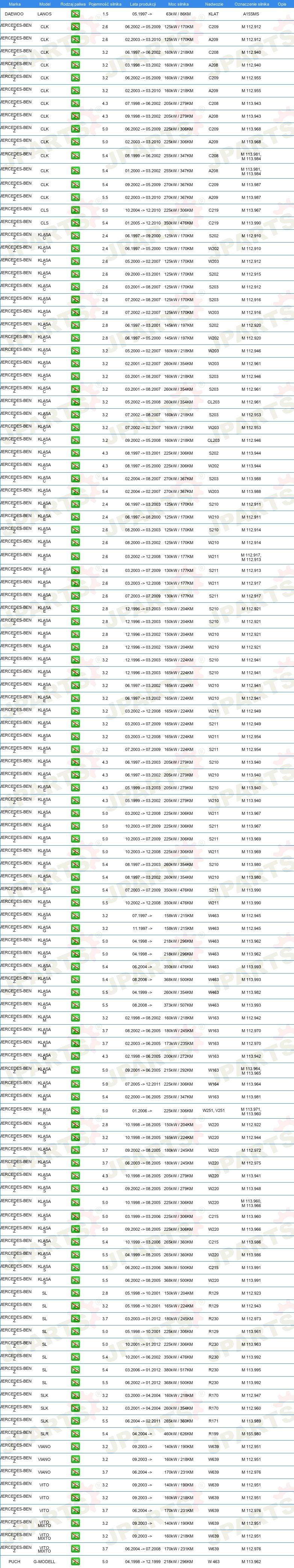Image resolution: width=294 pixels, height=1568 pixels.
Task: Click the fuel icon in the KLASA S M 113.941 row
Action: (x=75, y=1175)
